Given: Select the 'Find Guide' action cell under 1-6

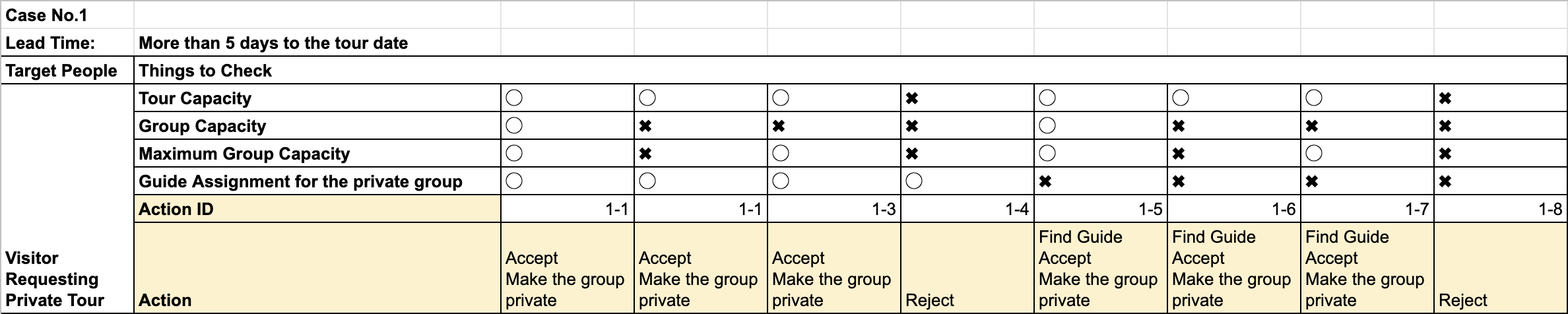Looking at the screenshot, I should click(x=1233, y=268).
